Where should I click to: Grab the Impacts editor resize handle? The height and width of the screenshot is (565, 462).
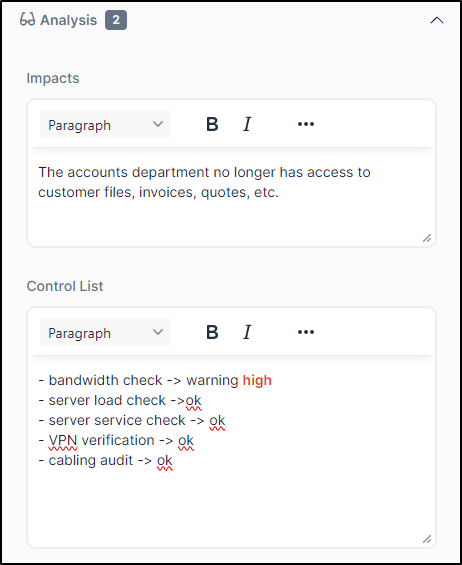tap(427, 238)
